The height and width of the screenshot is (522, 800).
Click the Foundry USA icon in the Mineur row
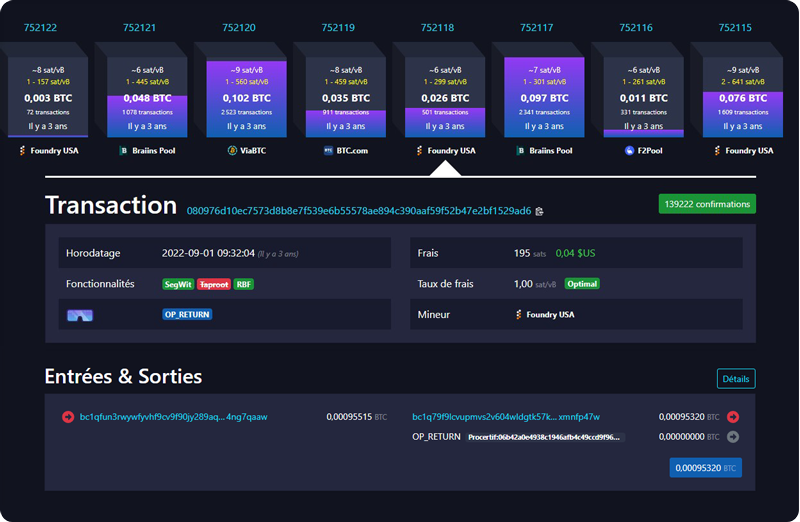(x=520, y=314)
